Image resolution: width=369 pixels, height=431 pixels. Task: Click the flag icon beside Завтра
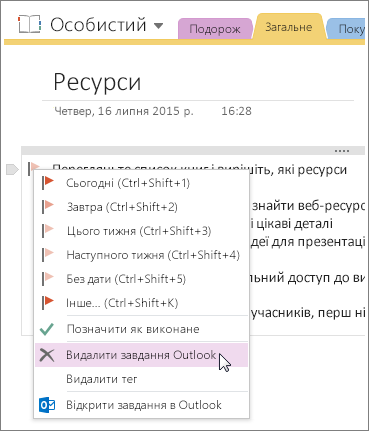48,207
